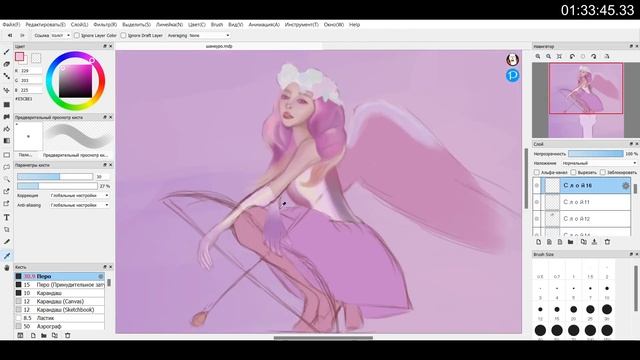
Task: Select the Magic Wand tool
Action: [x=7, y=179]
